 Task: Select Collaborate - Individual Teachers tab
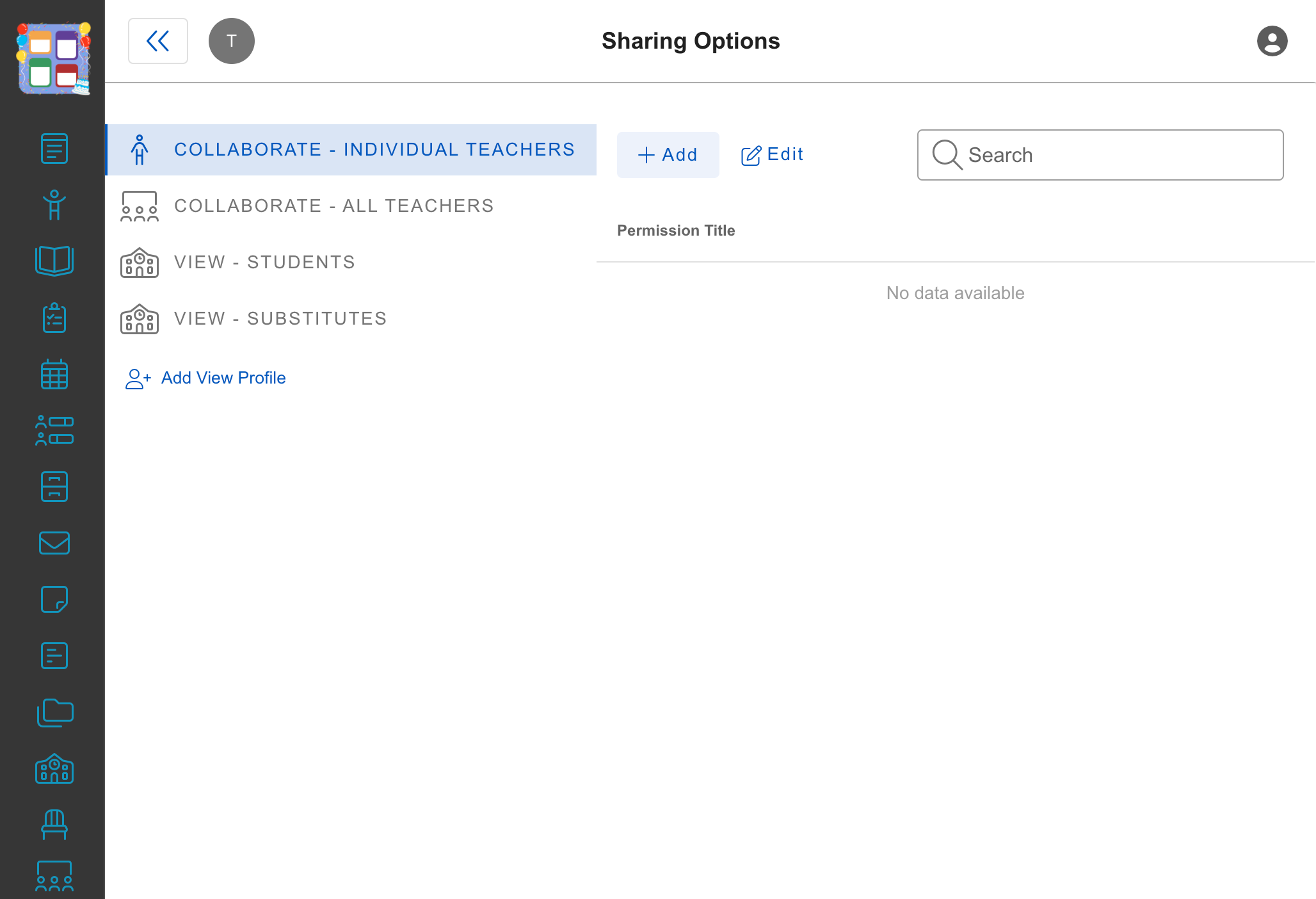[351, 150]
